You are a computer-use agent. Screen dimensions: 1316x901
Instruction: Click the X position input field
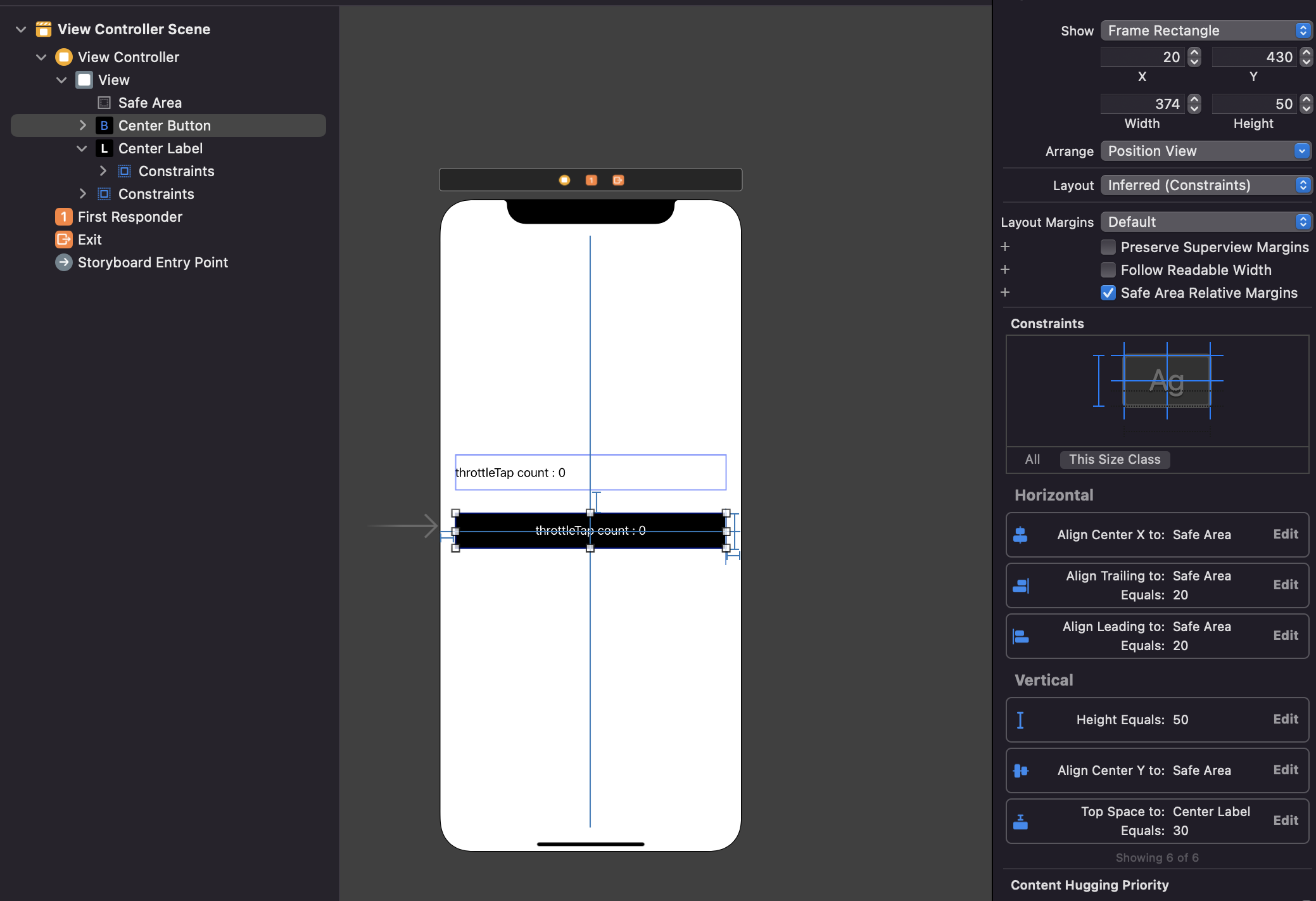tap(1142, 57)
